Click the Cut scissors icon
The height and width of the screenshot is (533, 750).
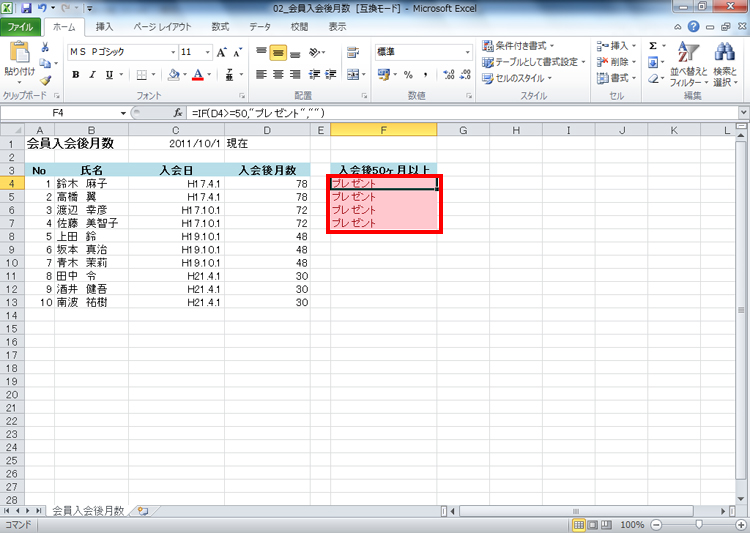(45, 47)
